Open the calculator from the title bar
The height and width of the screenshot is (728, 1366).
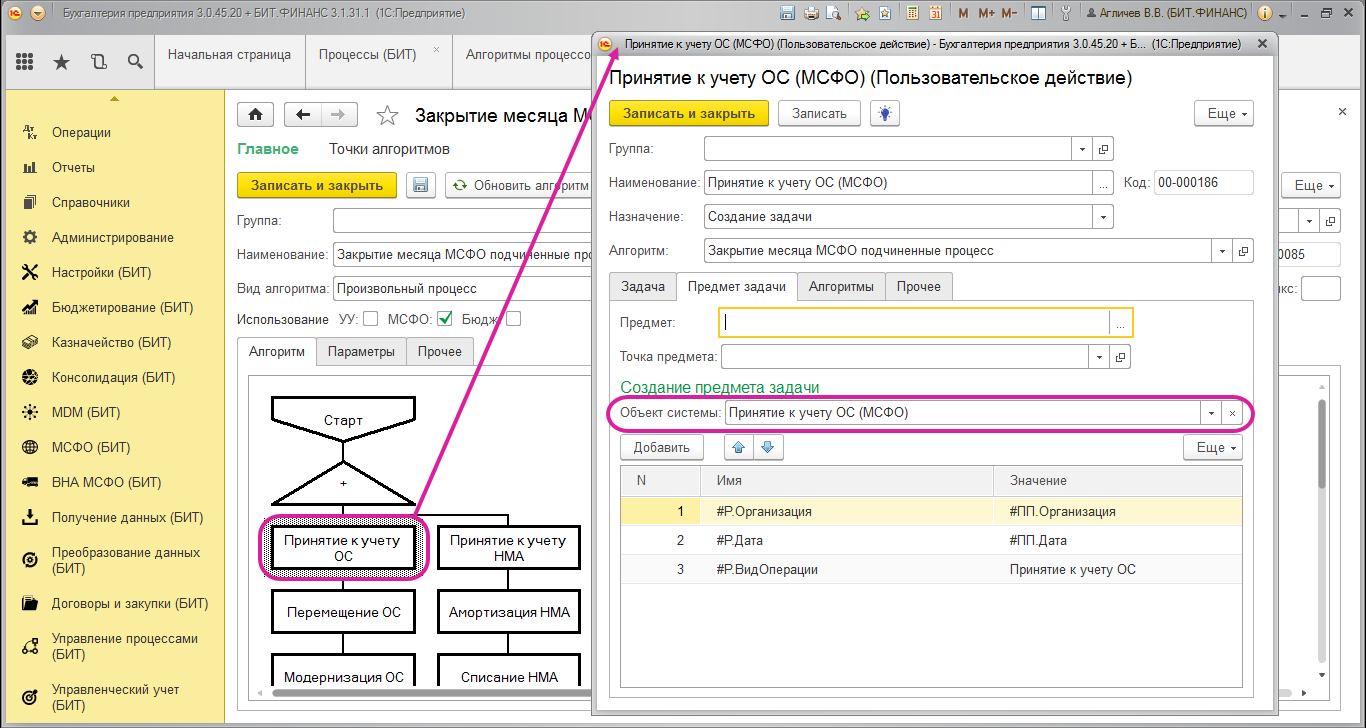912,14
